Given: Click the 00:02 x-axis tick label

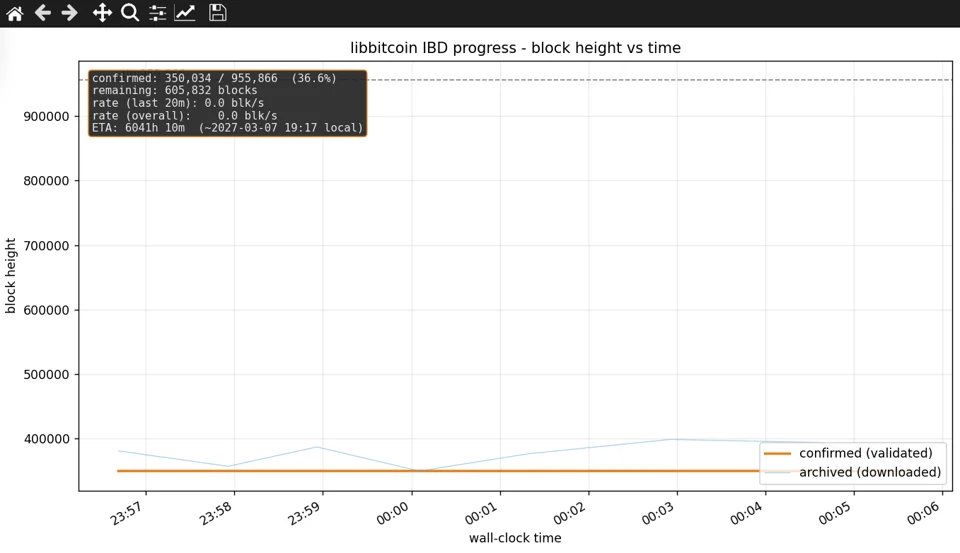Looking at the screenshot, I should coord(570,513).
